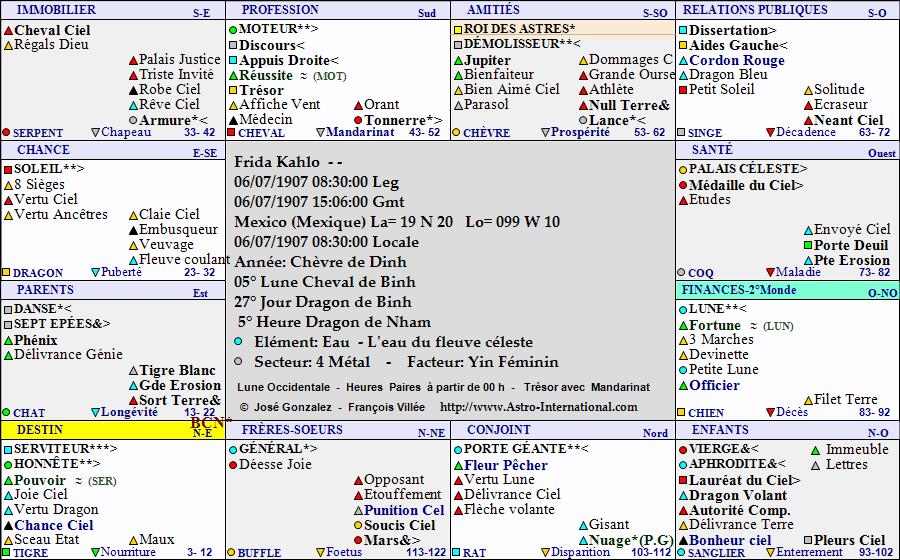Screen dimensions: 900x560
Task: Click the red circle beside SERPENT
Action: pos(6,132)
